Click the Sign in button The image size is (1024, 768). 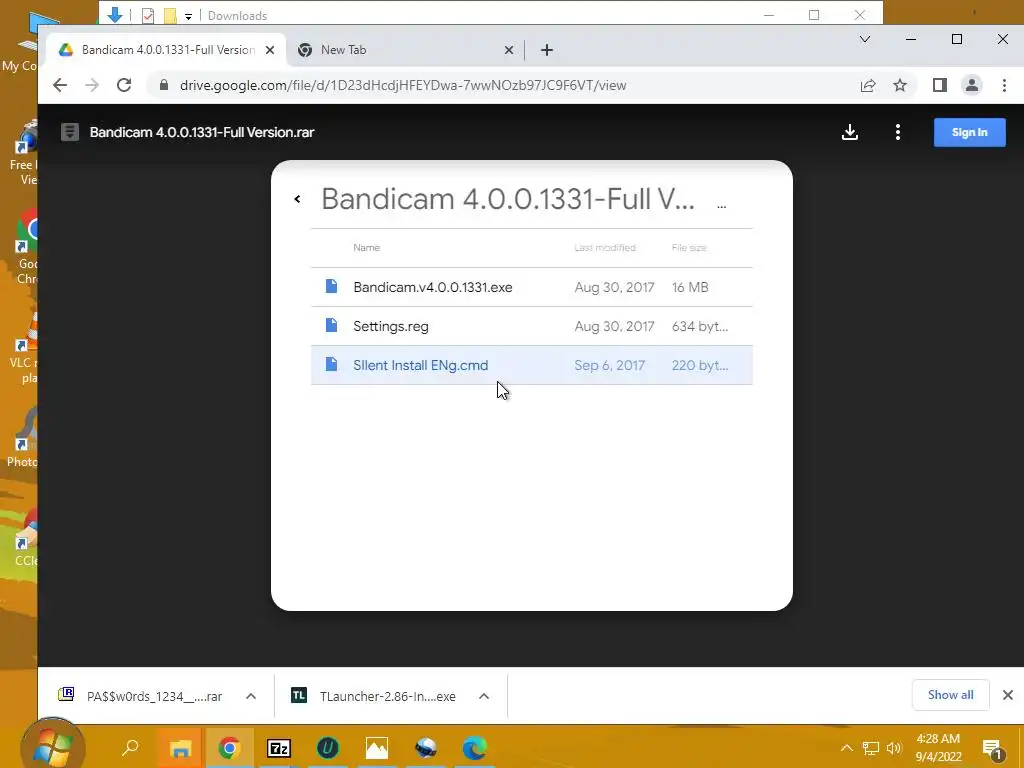tap(970, 133)
